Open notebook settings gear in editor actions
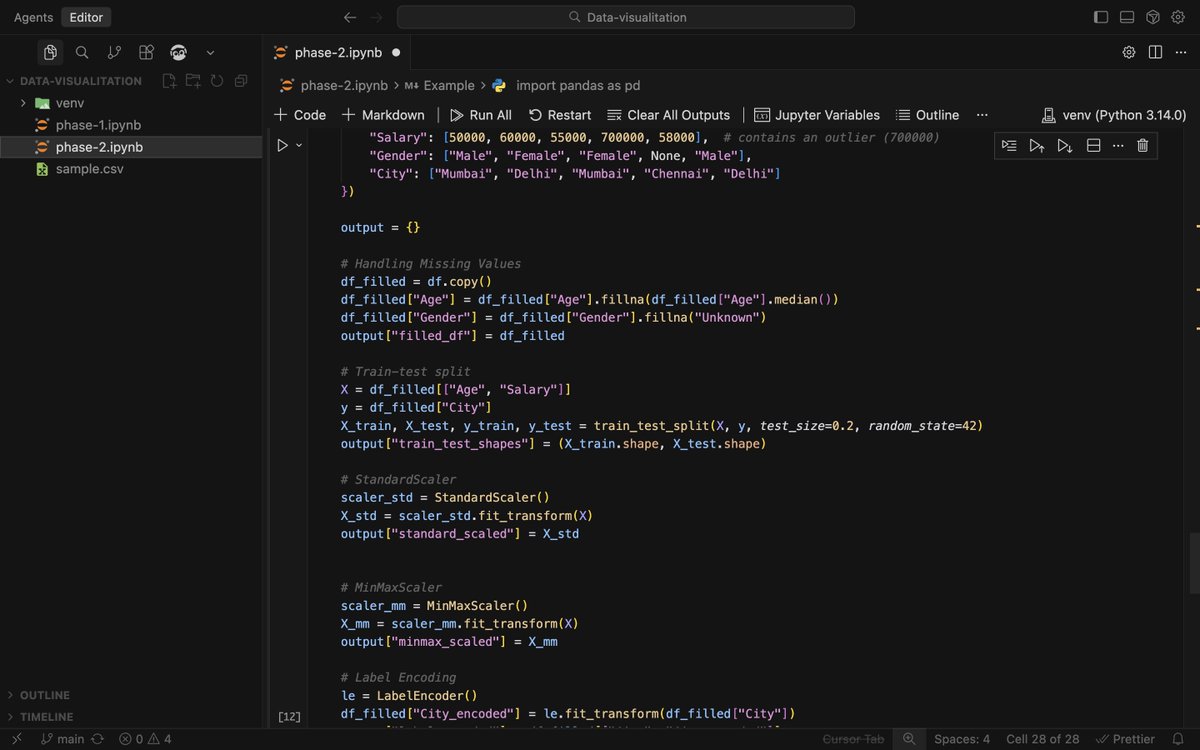 (x=1129, y=52)
